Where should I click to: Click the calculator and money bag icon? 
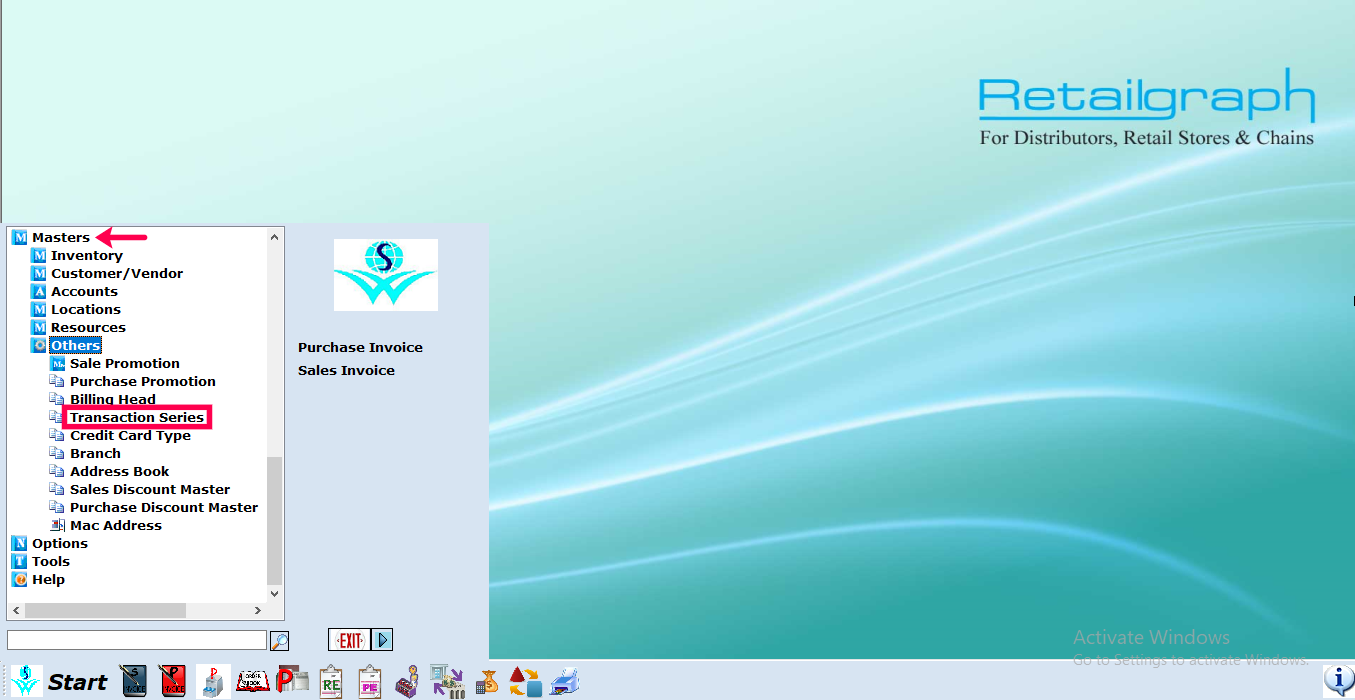click(x=487, y=682)
